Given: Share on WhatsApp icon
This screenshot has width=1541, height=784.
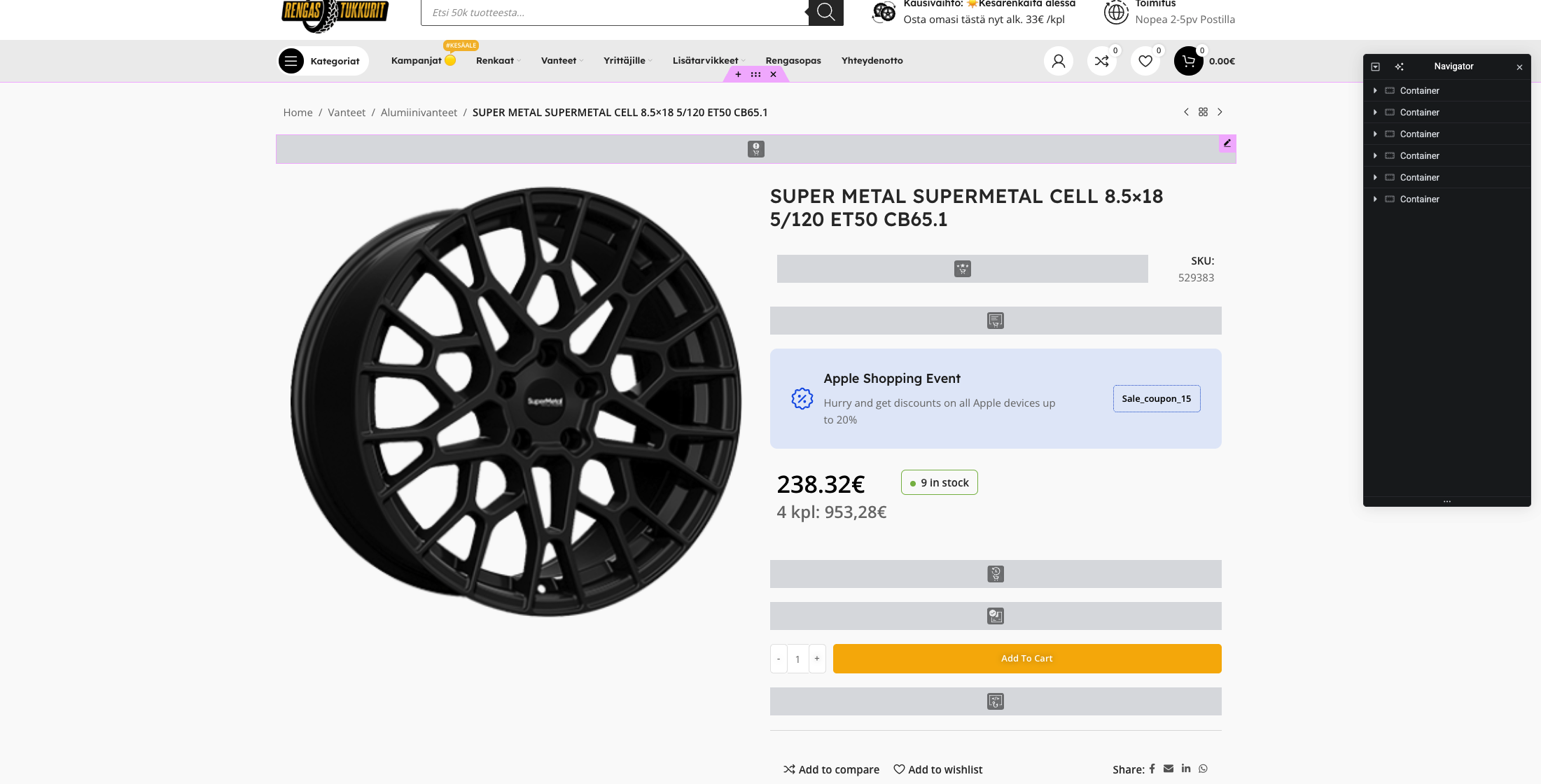Looking at the screenshot, I should click(x=1203, y=769).
